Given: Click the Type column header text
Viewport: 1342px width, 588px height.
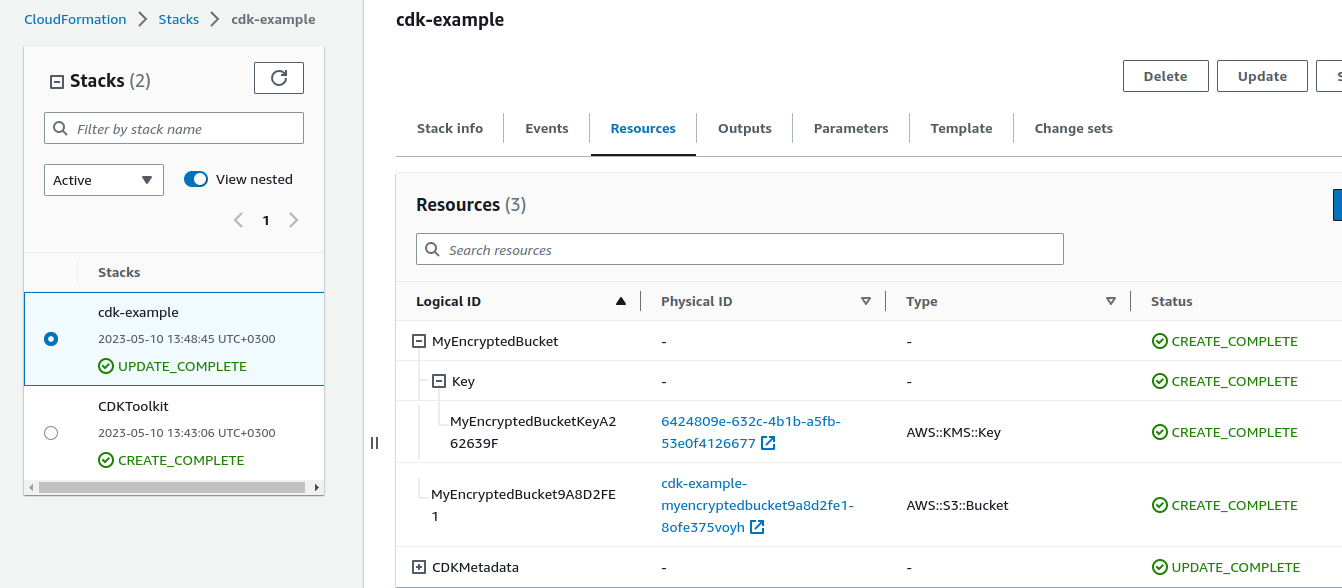Looking at the screenshot, I should point(922,301).
